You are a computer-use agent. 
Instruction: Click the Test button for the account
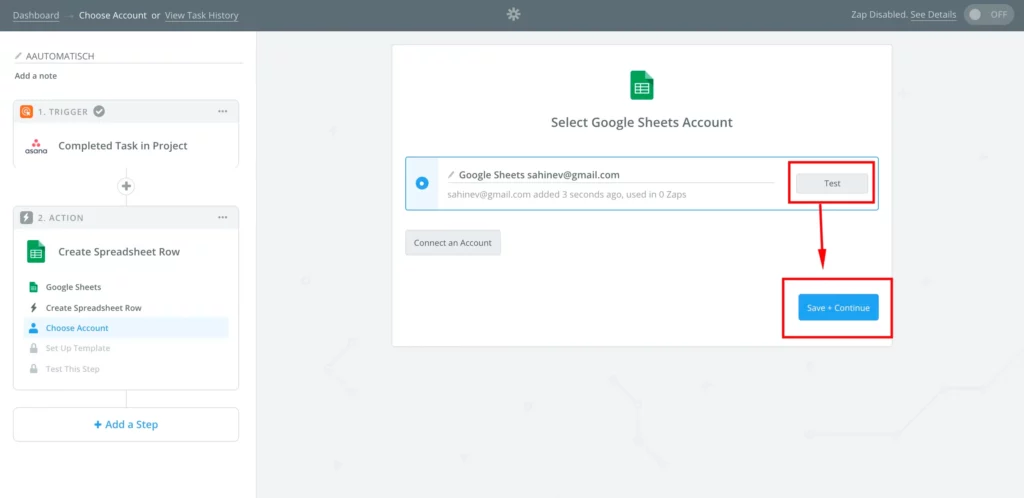point(832,183)
